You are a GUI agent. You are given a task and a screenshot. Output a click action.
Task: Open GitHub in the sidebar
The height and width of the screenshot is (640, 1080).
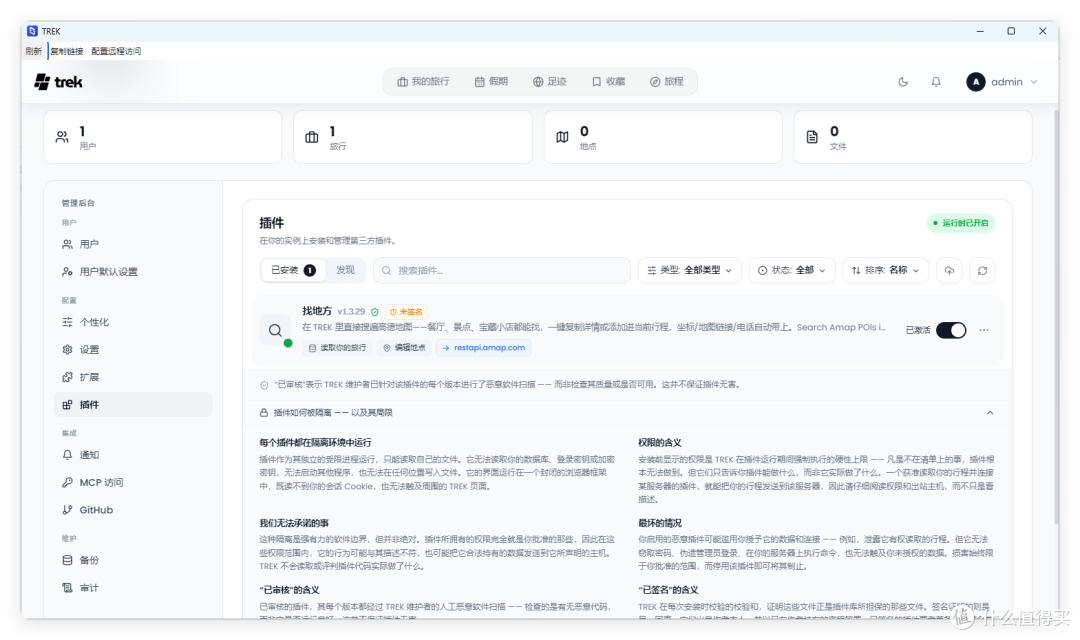coord(133,510)
